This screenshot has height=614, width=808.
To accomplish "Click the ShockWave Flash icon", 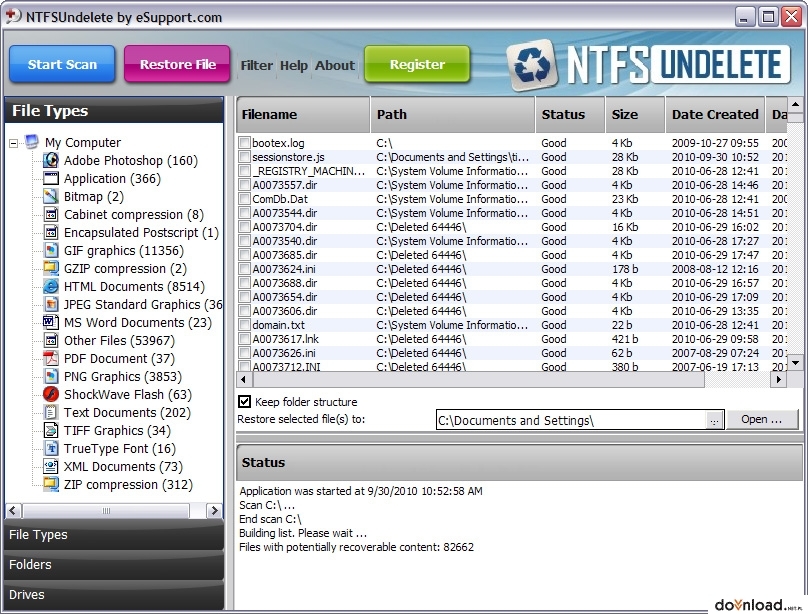I will pyautogui.click(x=50, y=395).
